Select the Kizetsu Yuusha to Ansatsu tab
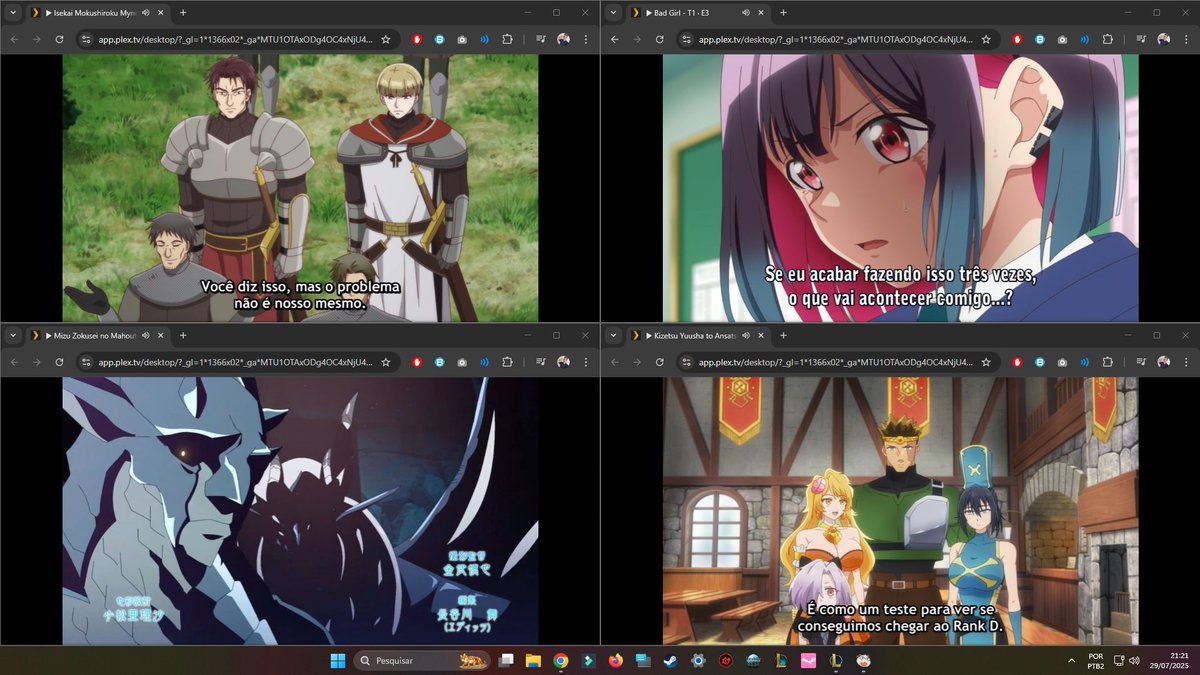 pyautogui.click(x=699, y=336)
